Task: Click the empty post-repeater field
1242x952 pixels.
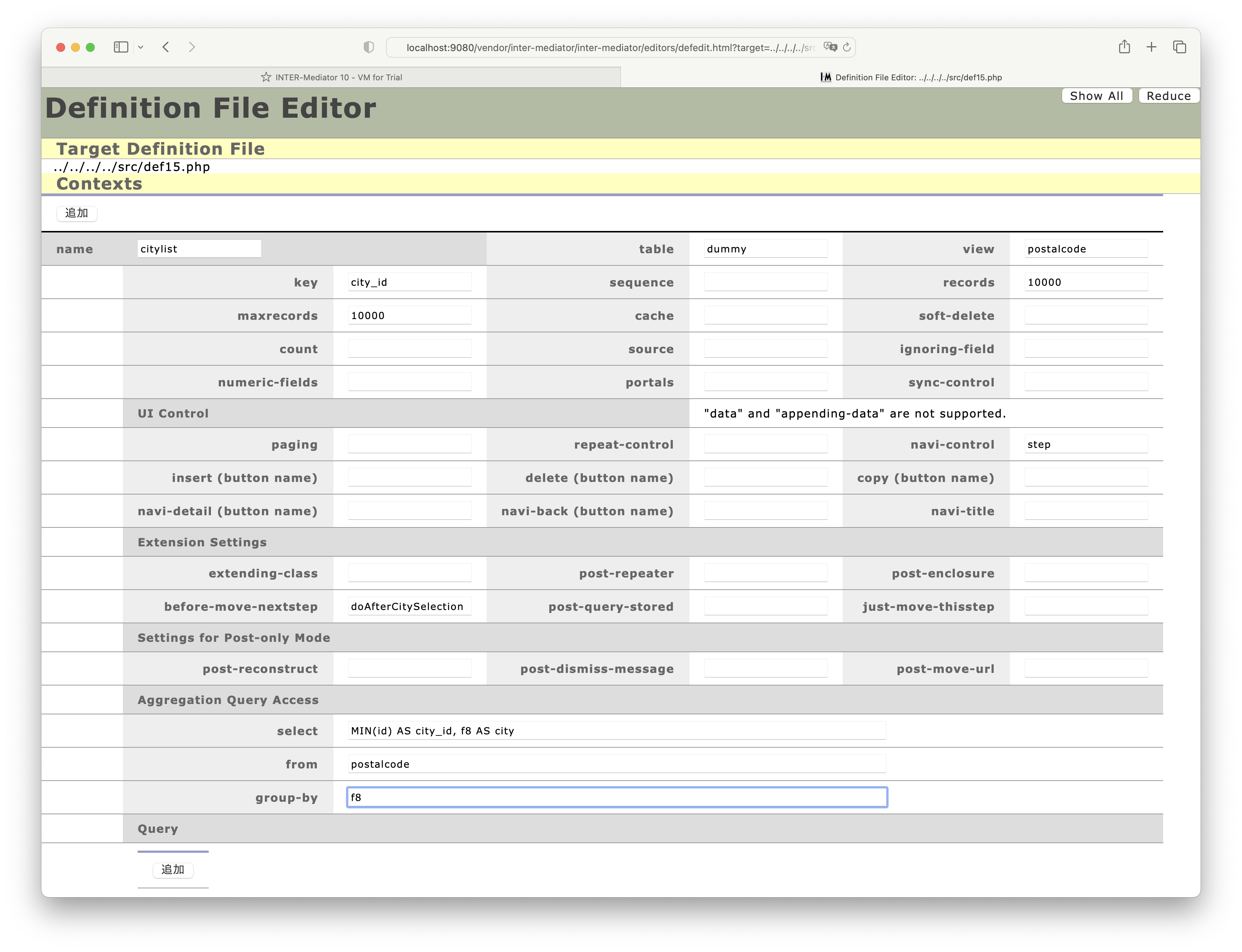Action: point(765,573)
